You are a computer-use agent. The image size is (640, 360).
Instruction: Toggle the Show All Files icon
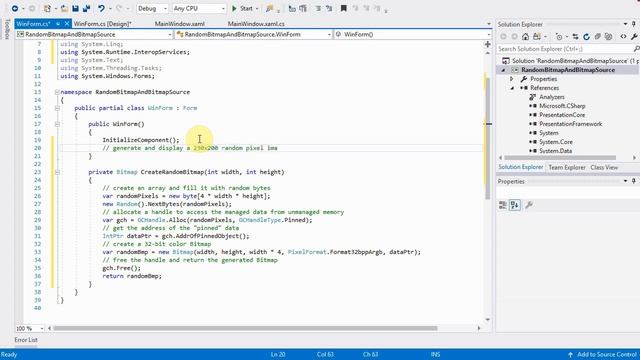[x=609, y=37]
